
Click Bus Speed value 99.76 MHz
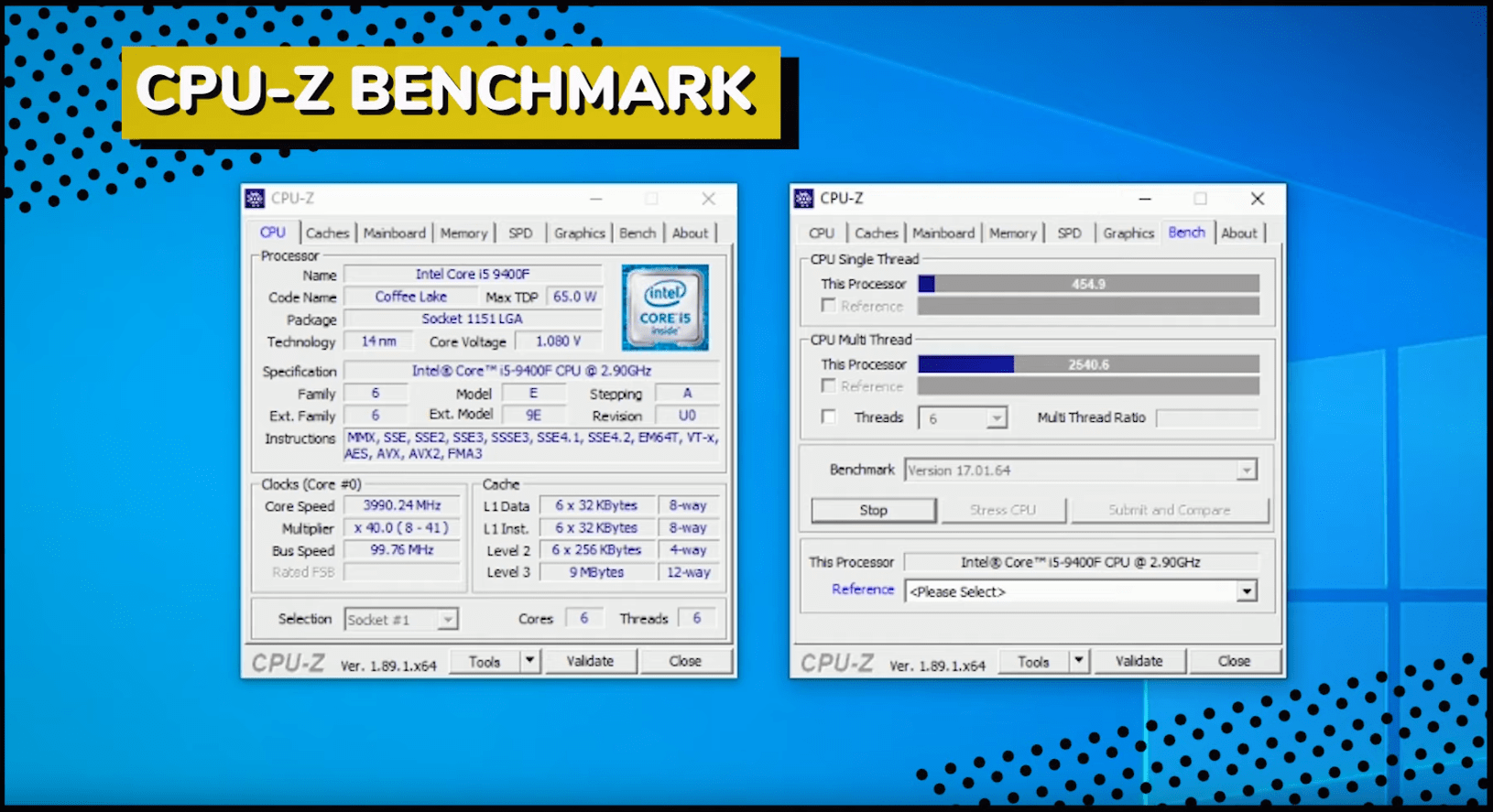(402, 550)
